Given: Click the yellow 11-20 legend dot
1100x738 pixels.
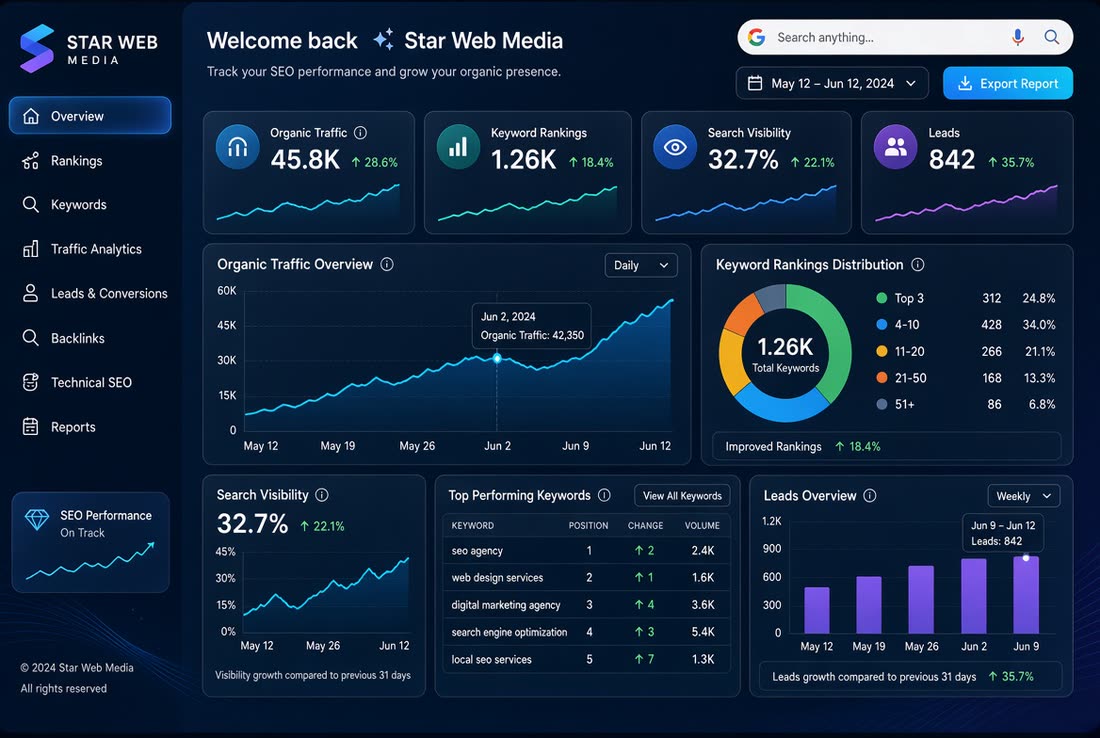Looking at the screenshot, I should pyautogui.click(x=882, y=351).
